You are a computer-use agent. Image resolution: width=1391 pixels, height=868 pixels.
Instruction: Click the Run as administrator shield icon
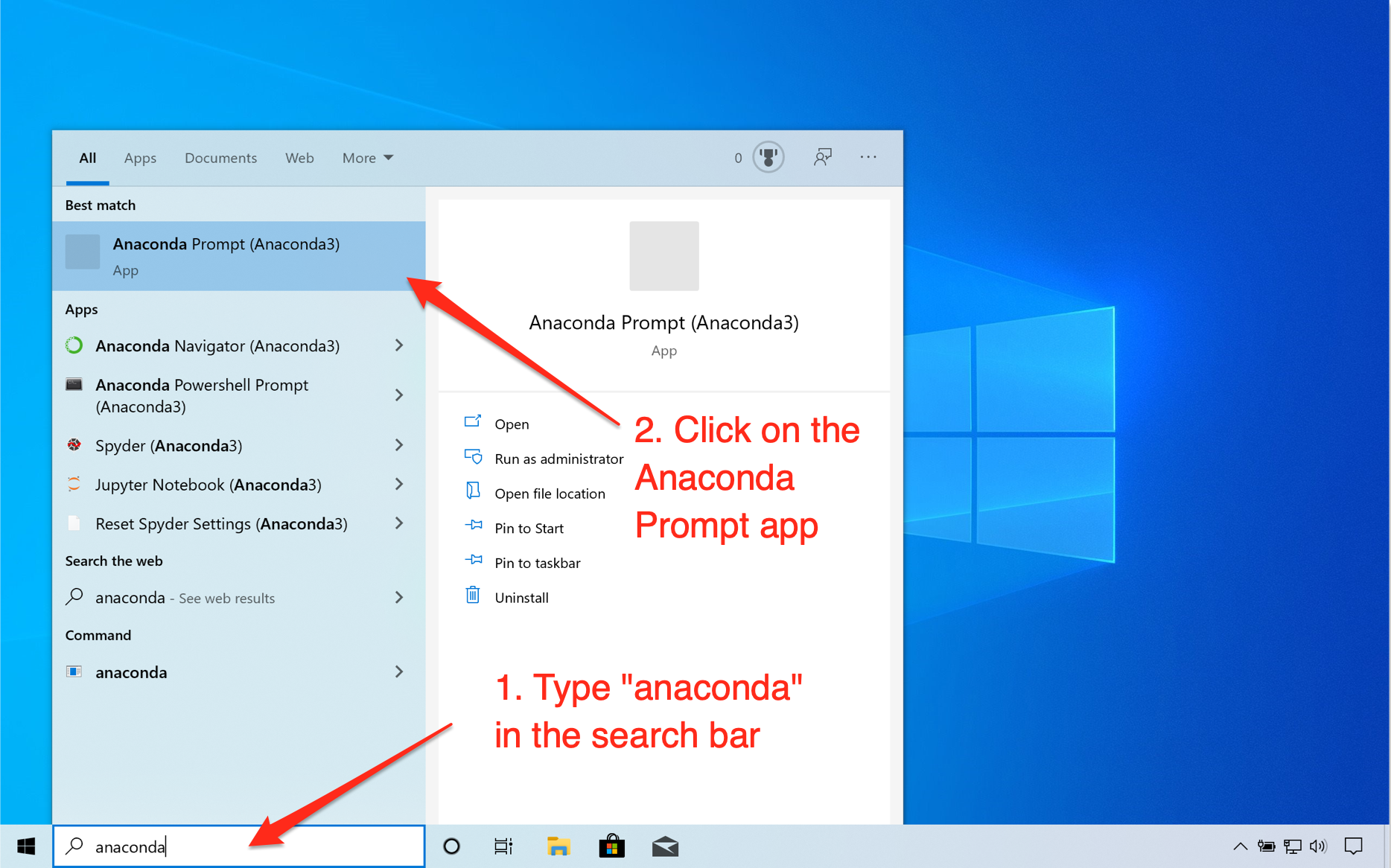pyautogui.click(x=473, y=456)
